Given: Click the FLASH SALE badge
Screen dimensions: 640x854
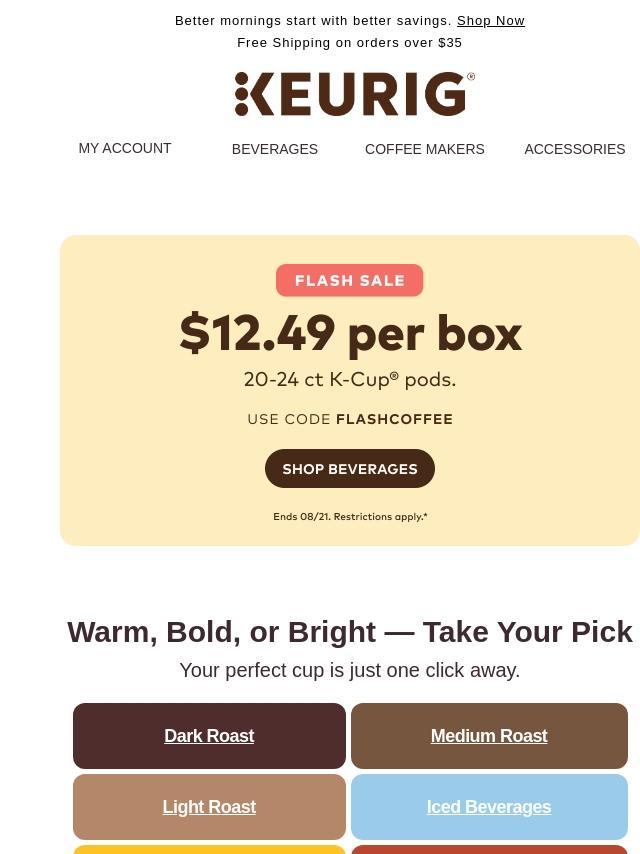Looking at the screenshot, I should [350, 280].
